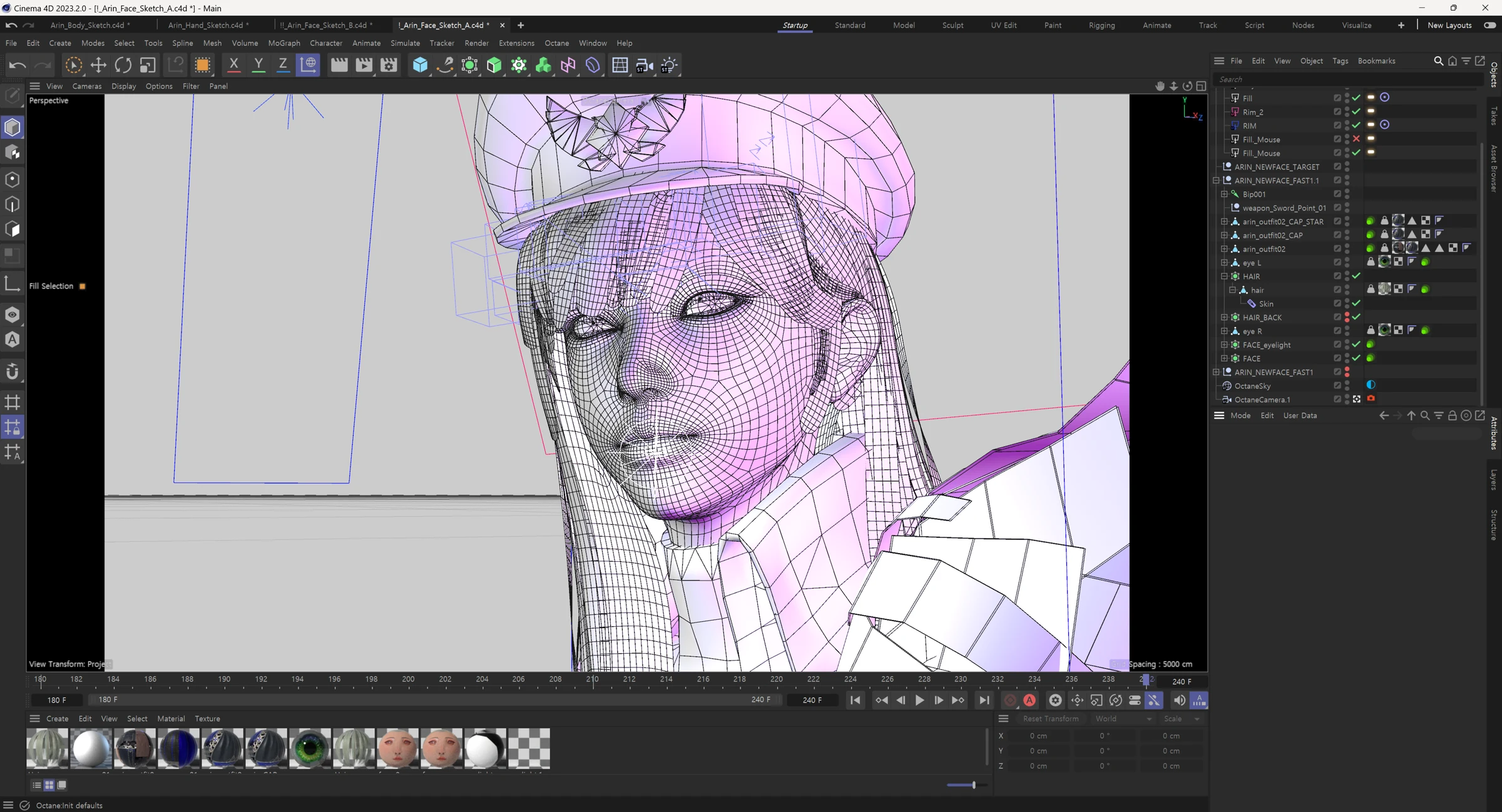
Task: Click the Reset Transform button
Action: (1051, 719)
